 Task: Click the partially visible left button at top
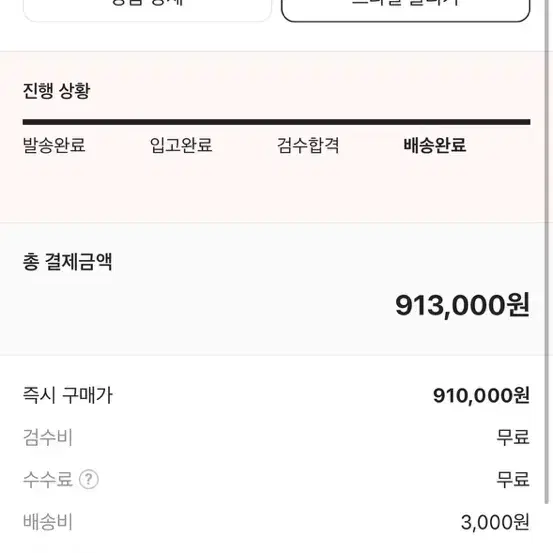[x=147, y=11]
